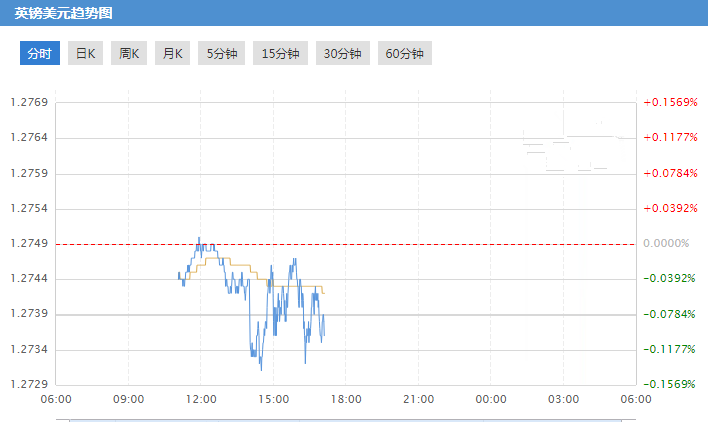Click the 1.2769 price axis label
708x422 pixels.
tap(28, 102)
